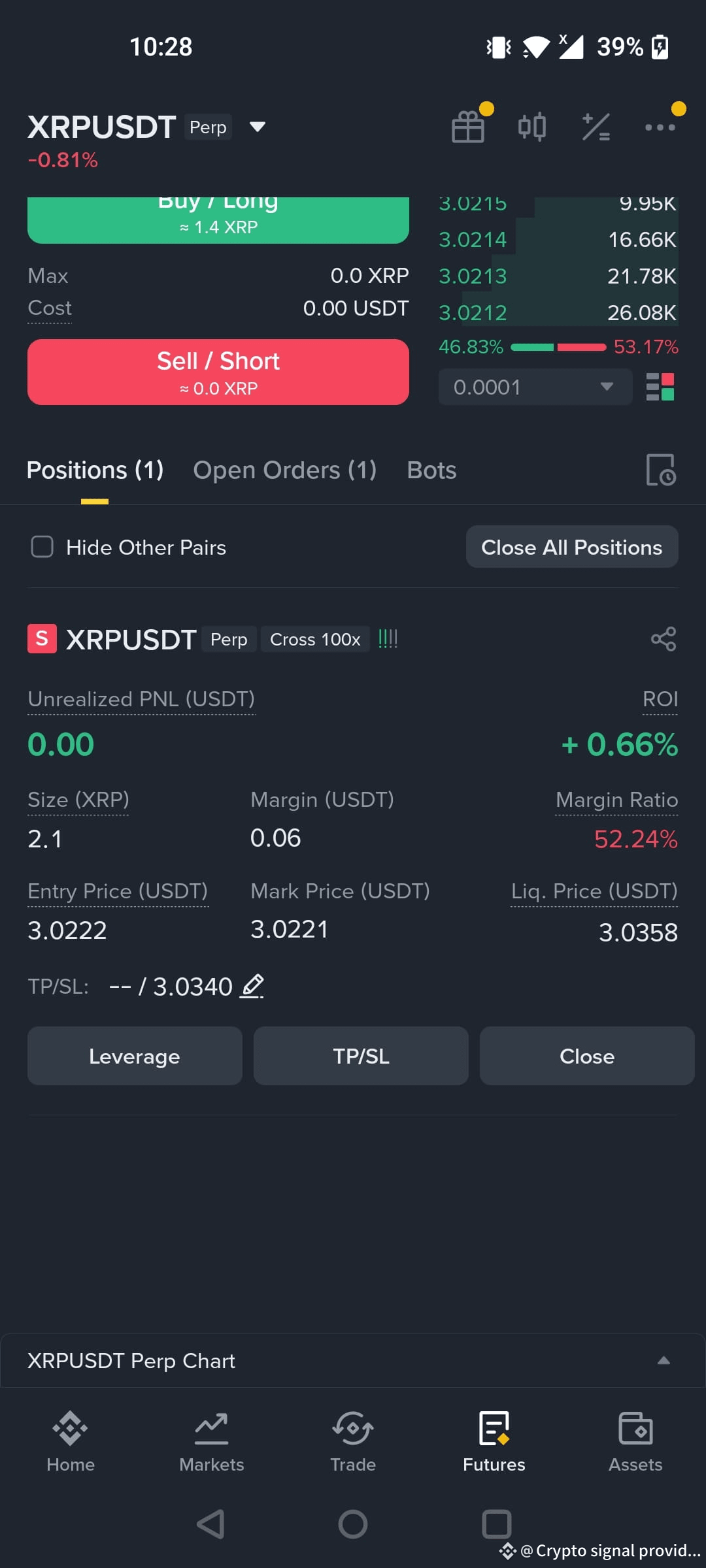
Task: Select the 3.0213 order book price
Action: click(x=473, y=276)
